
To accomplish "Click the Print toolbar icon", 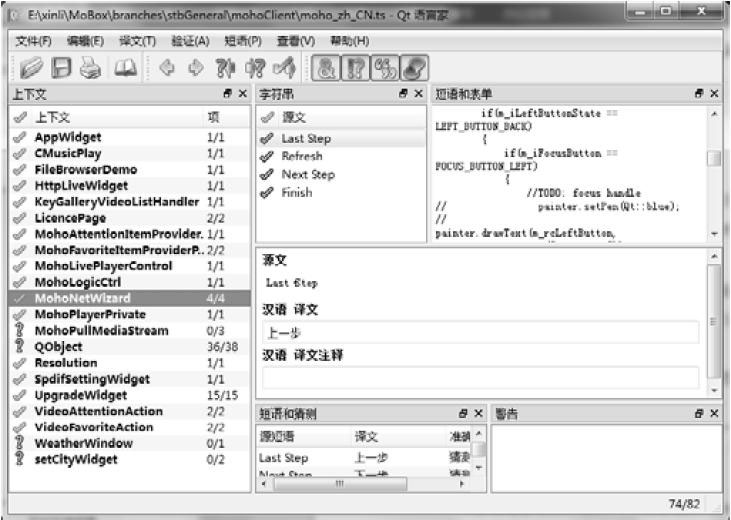I will (x=90, y=68).
